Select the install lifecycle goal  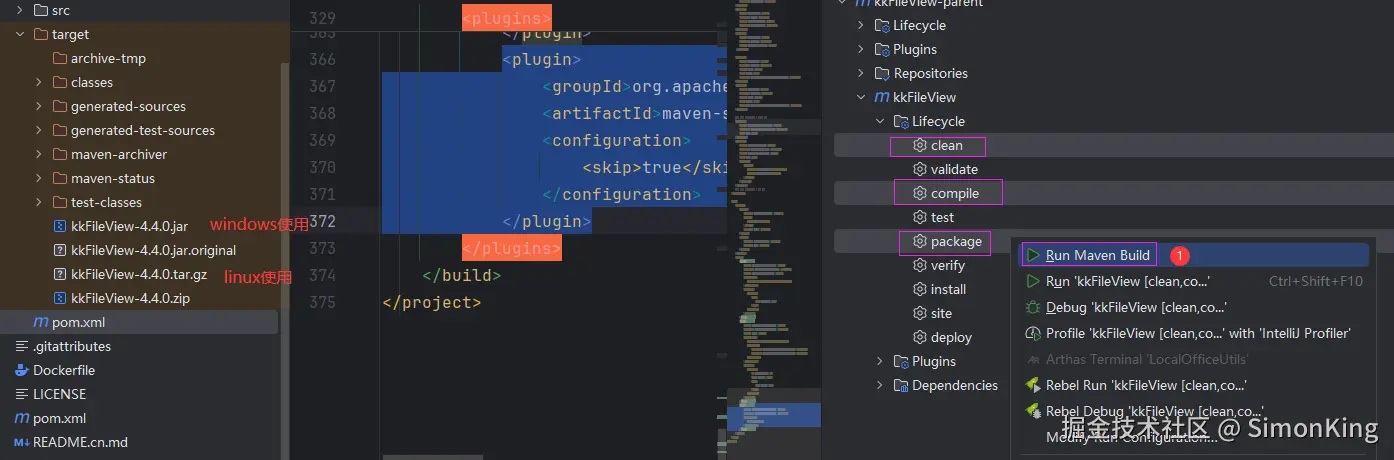pos(948,289)
